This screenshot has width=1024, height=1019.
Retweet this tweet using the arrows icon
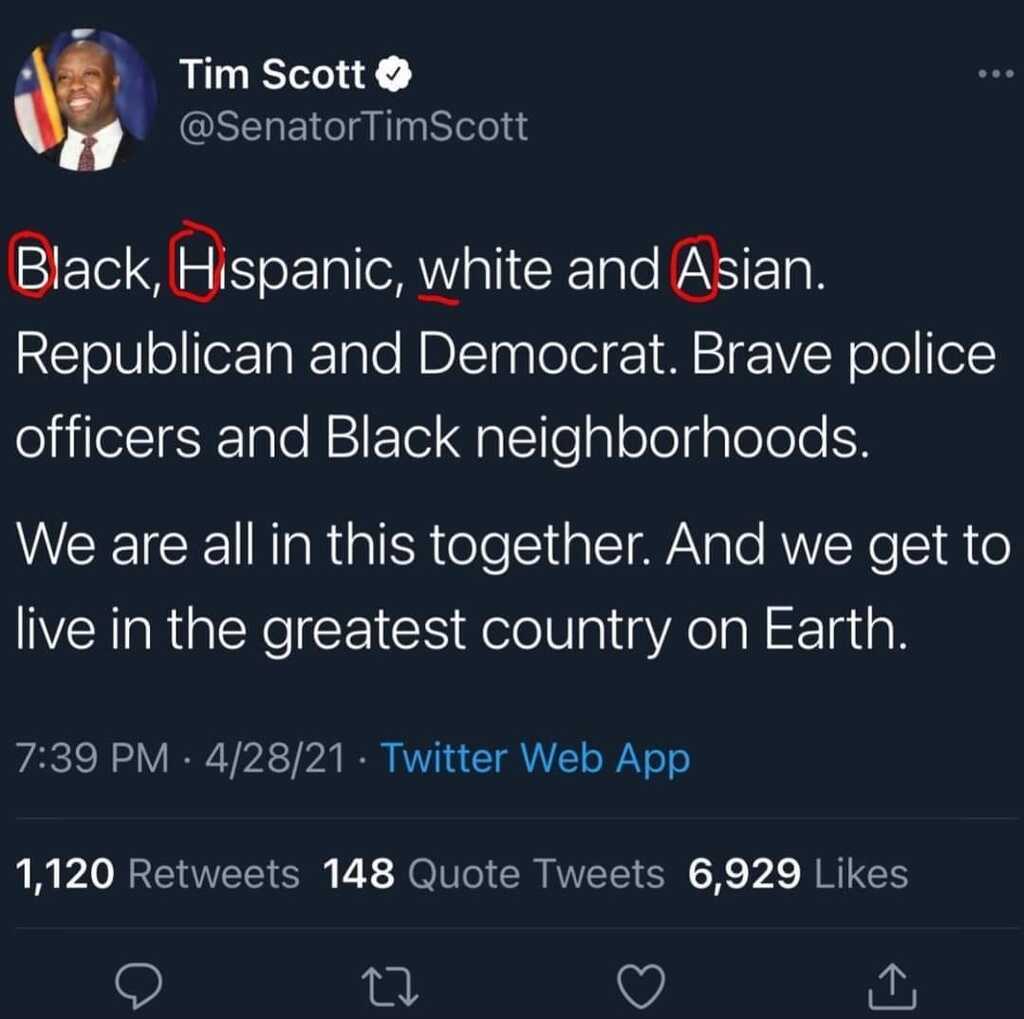click(390, 986)
